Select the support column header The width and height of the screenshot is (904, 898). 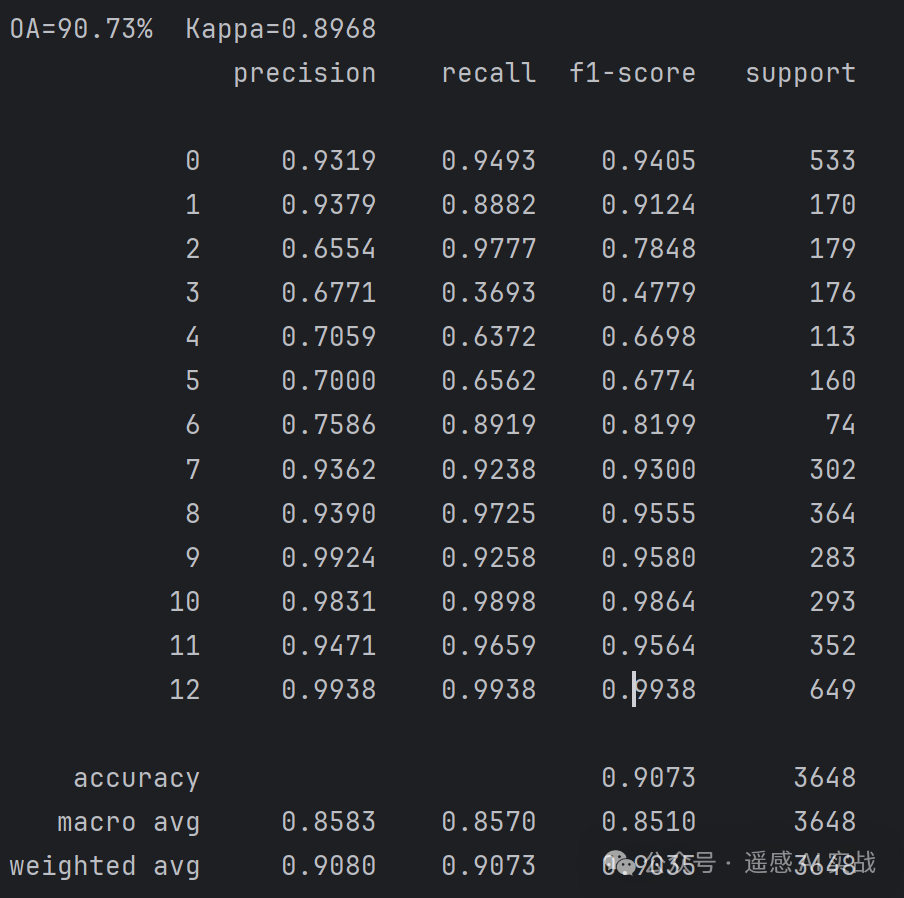[x=800, y=74]
